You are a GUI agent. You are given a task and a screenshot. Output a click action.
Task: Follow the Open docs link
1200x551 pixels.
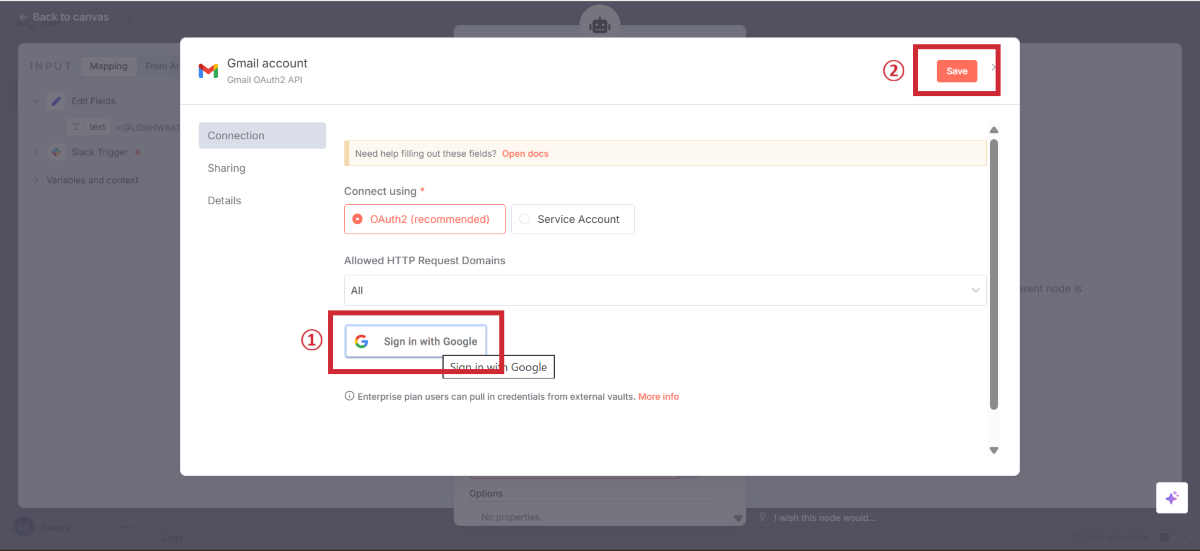point(525,154)
